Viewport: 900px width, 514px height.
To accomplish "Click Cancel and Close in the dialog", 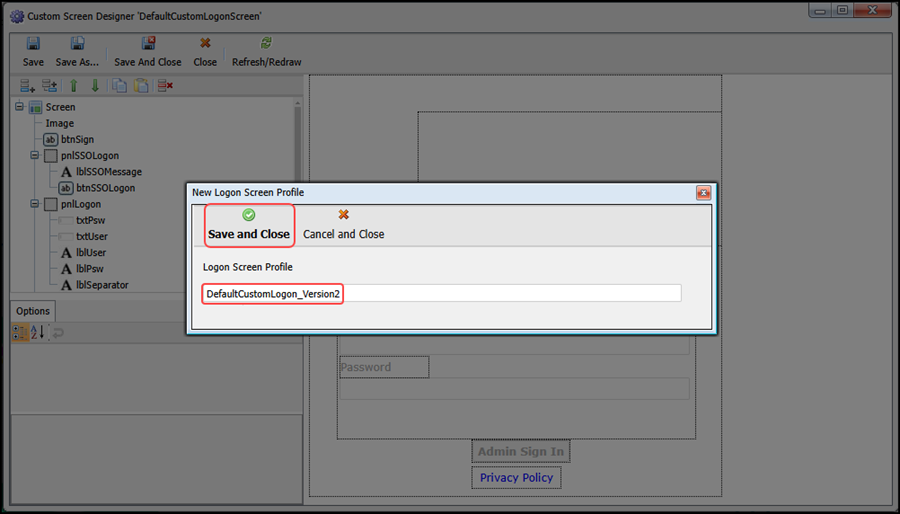I will click(x=343, y=225).
